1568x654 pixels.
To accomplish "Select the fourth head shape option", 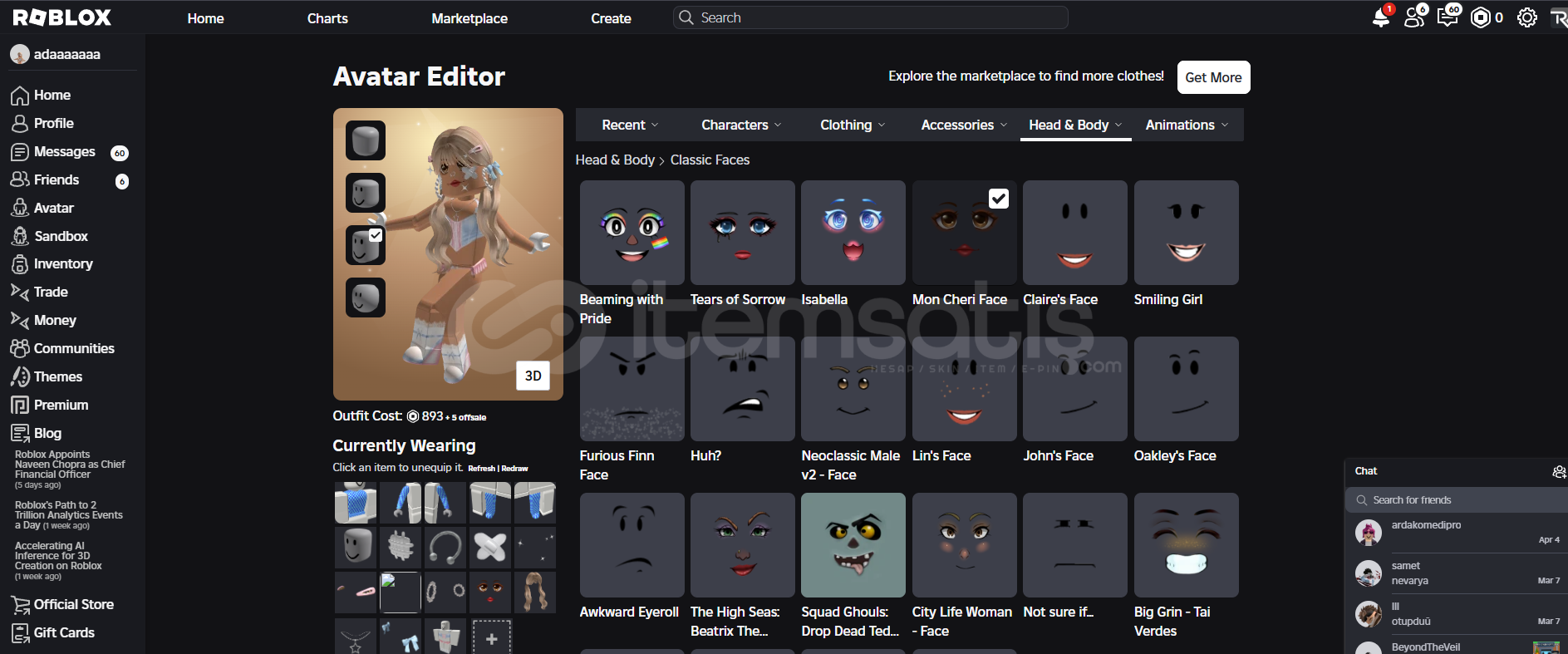I will coord(366,297).
